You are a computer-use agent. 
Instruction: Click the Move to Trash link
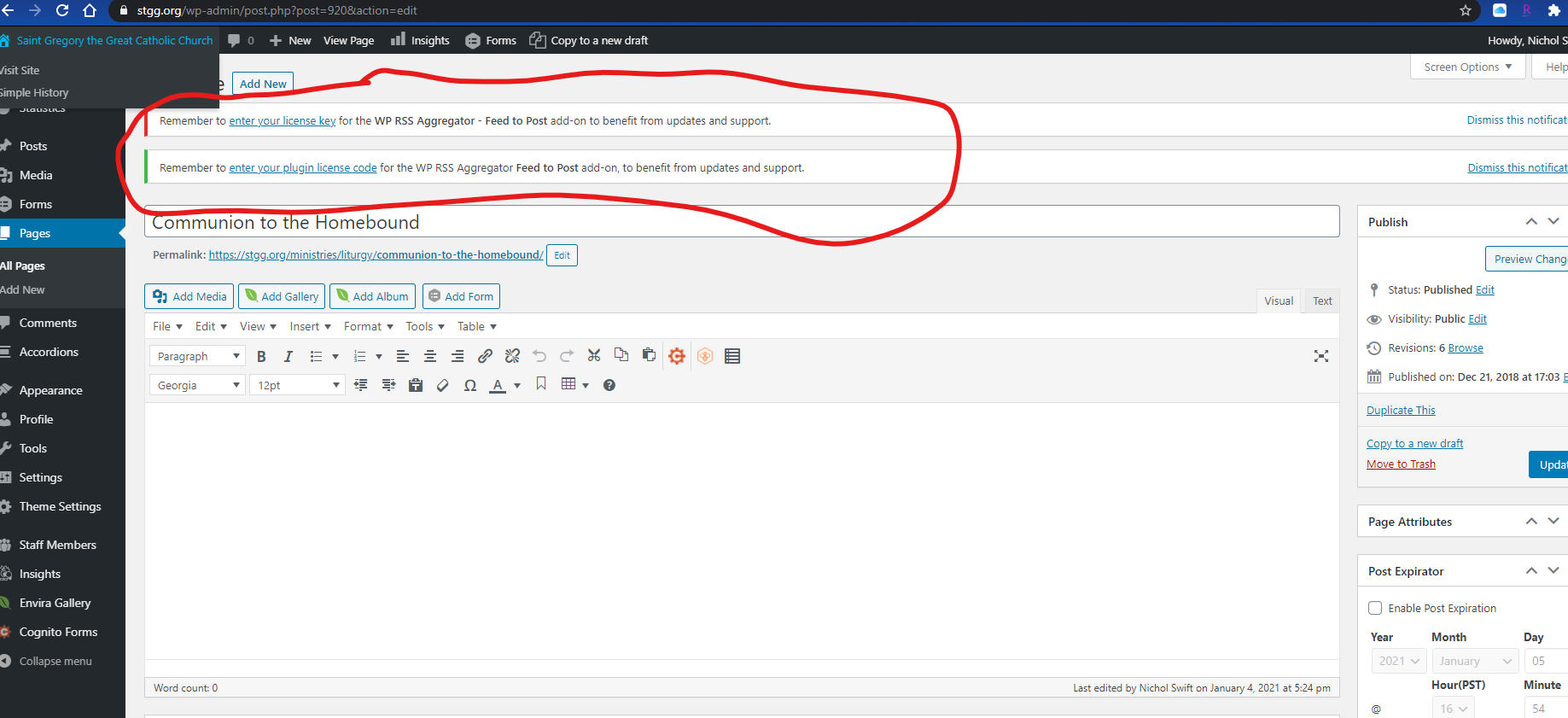1401,464
